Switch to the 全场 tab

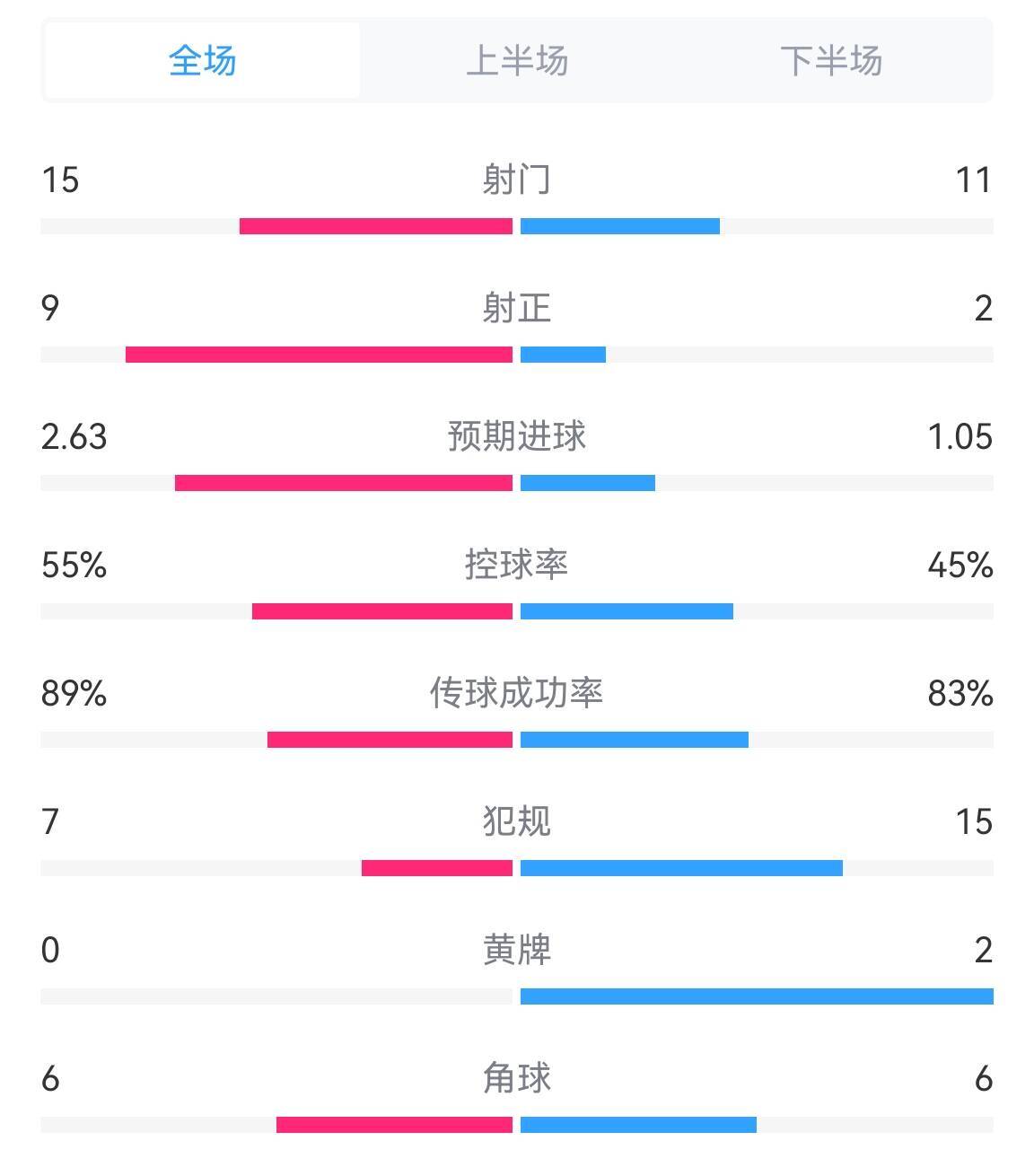[202, 61]
